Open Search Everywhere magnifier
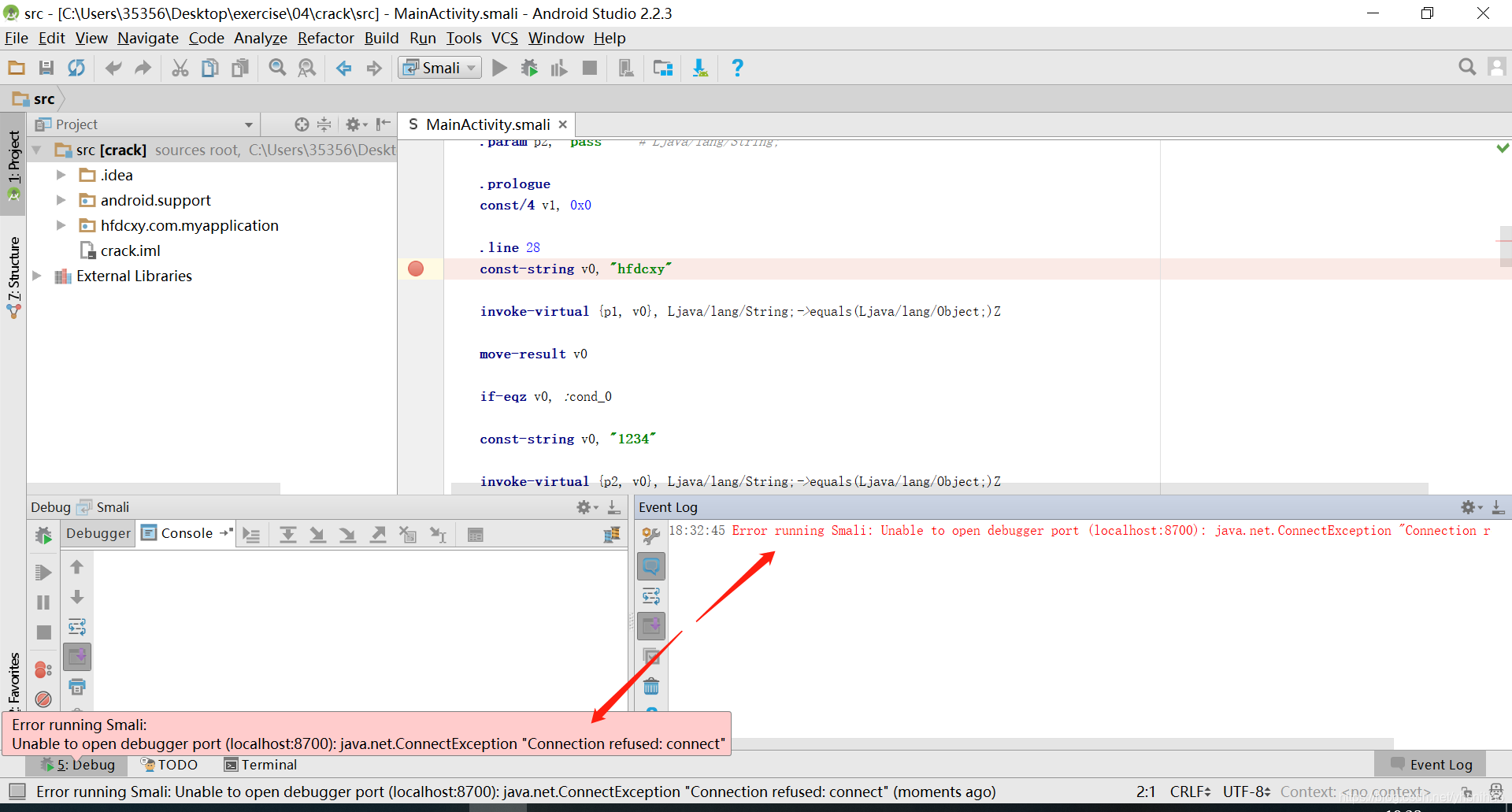This screenshot has height=812, width=1512. pyautogui.click(x=1467, y=68)
